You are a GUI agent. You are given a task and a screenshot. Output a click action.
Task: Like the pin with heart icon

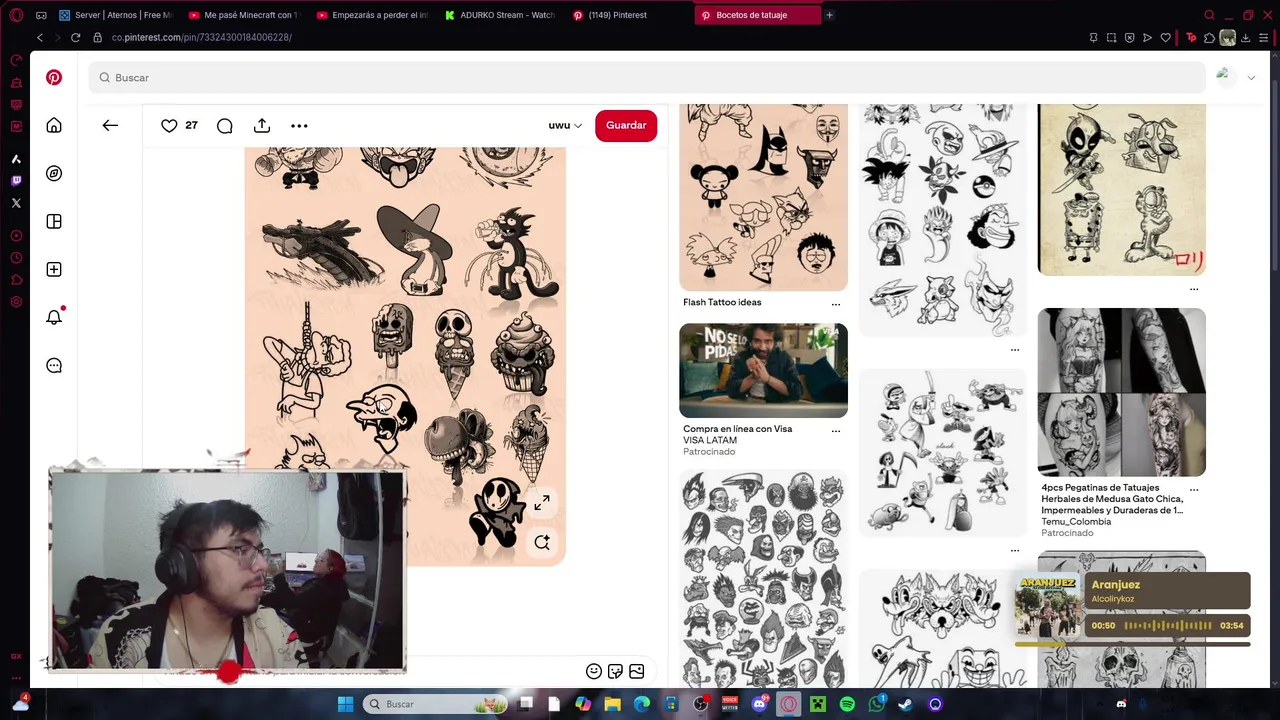[x=169, y=125]
